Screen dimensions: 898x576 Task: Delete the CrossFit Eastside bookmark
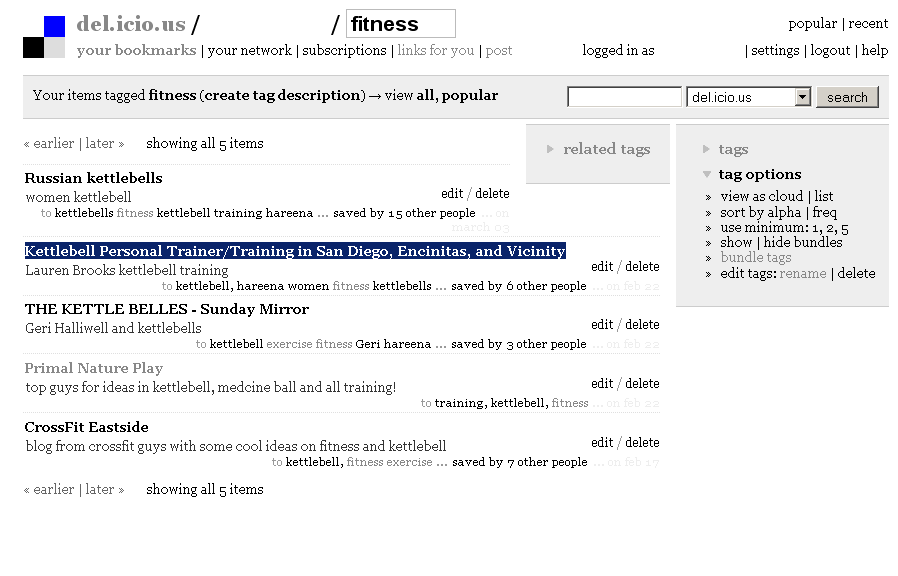click(x=642, y=443)
